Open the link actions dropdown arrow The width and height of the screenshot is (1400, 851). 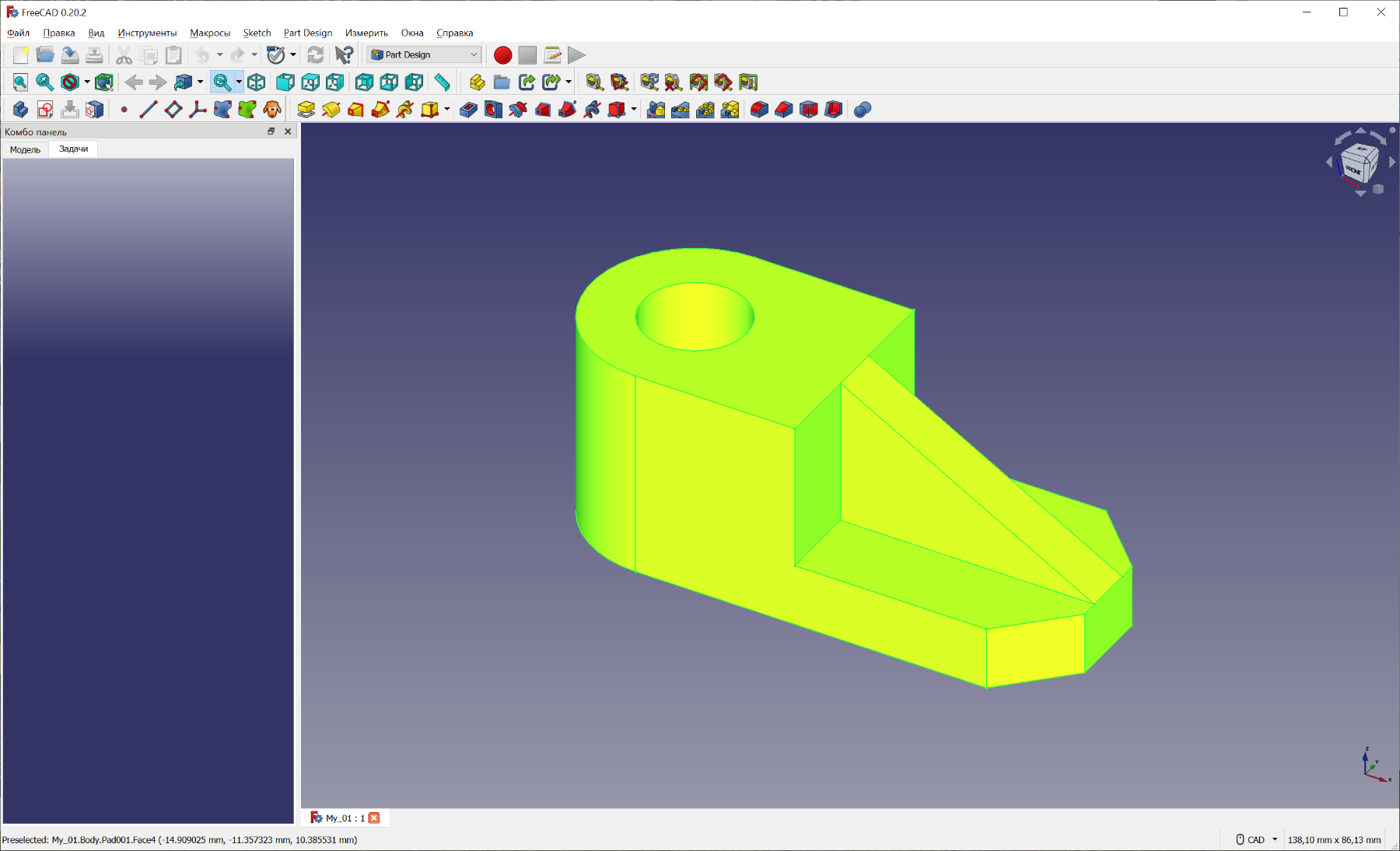[x=569, y=82]
